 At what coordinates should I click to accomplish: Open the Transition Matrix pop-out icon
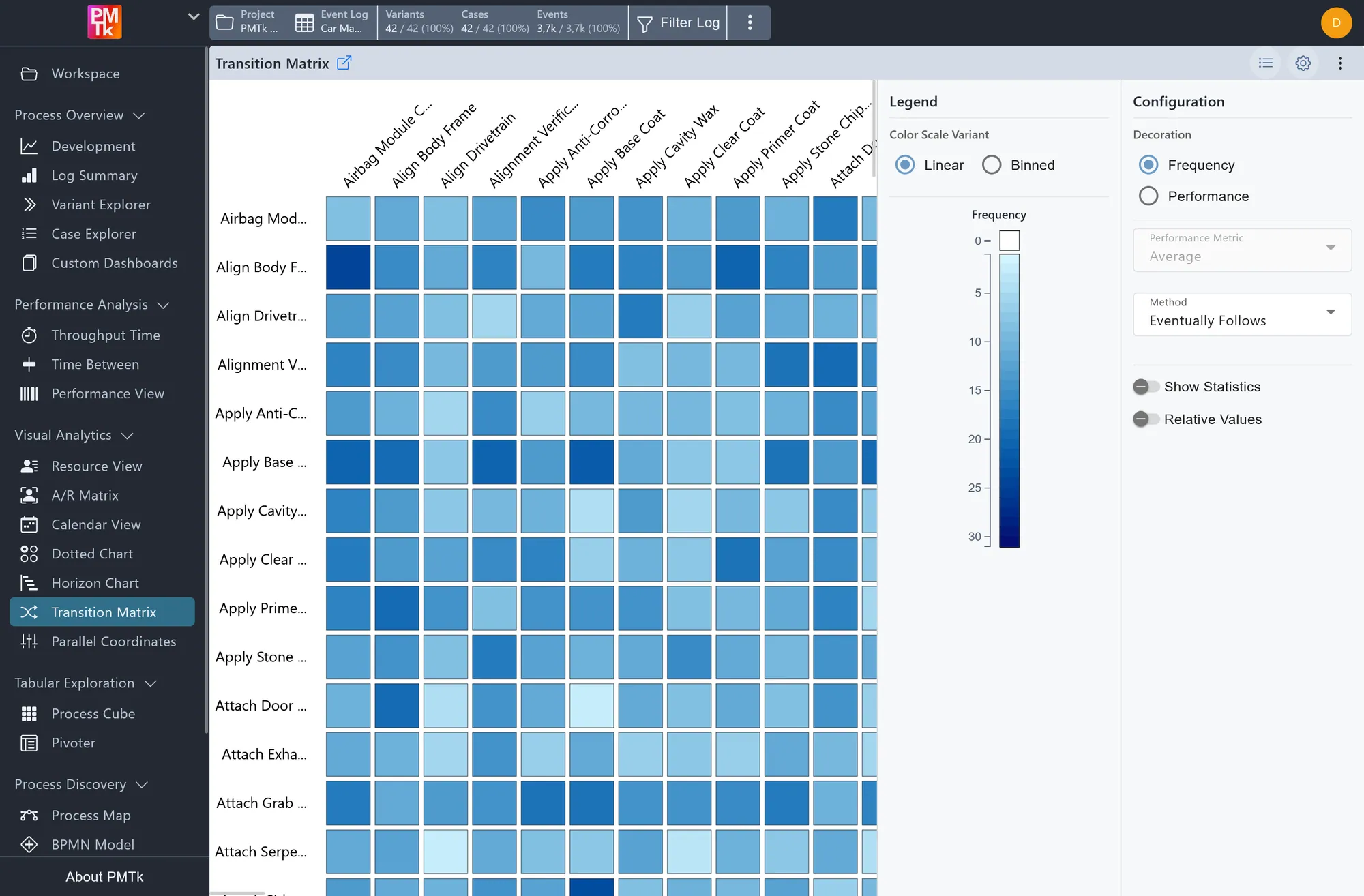click(344, 63)
